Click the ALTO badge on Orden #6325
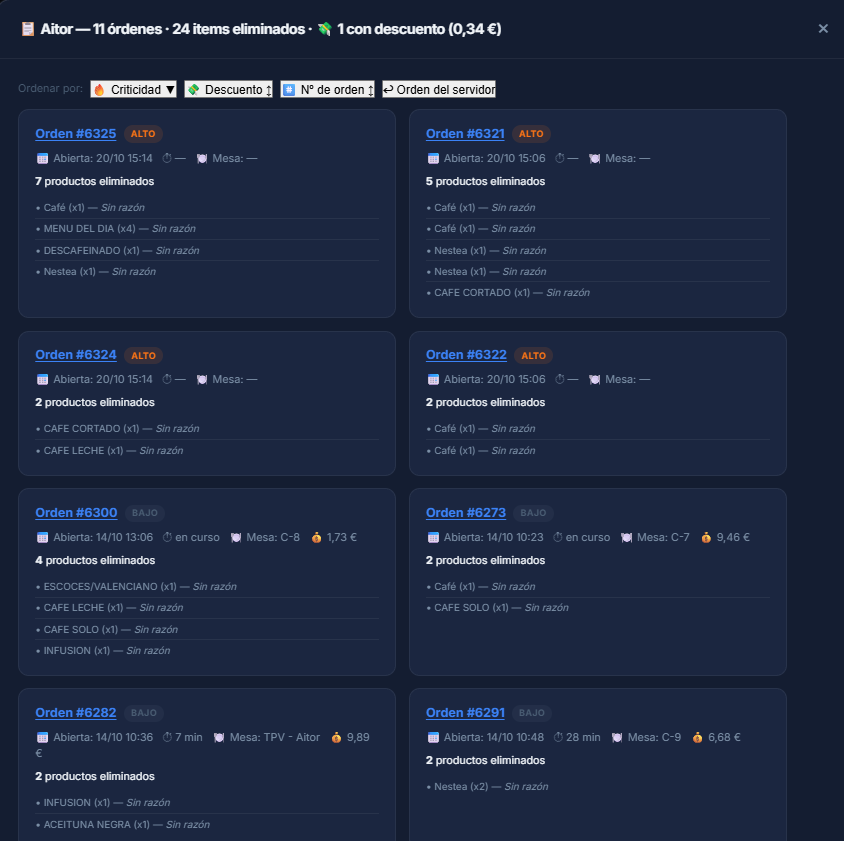The width and height of the screenshot is (844, 841). tap(143, 134)
